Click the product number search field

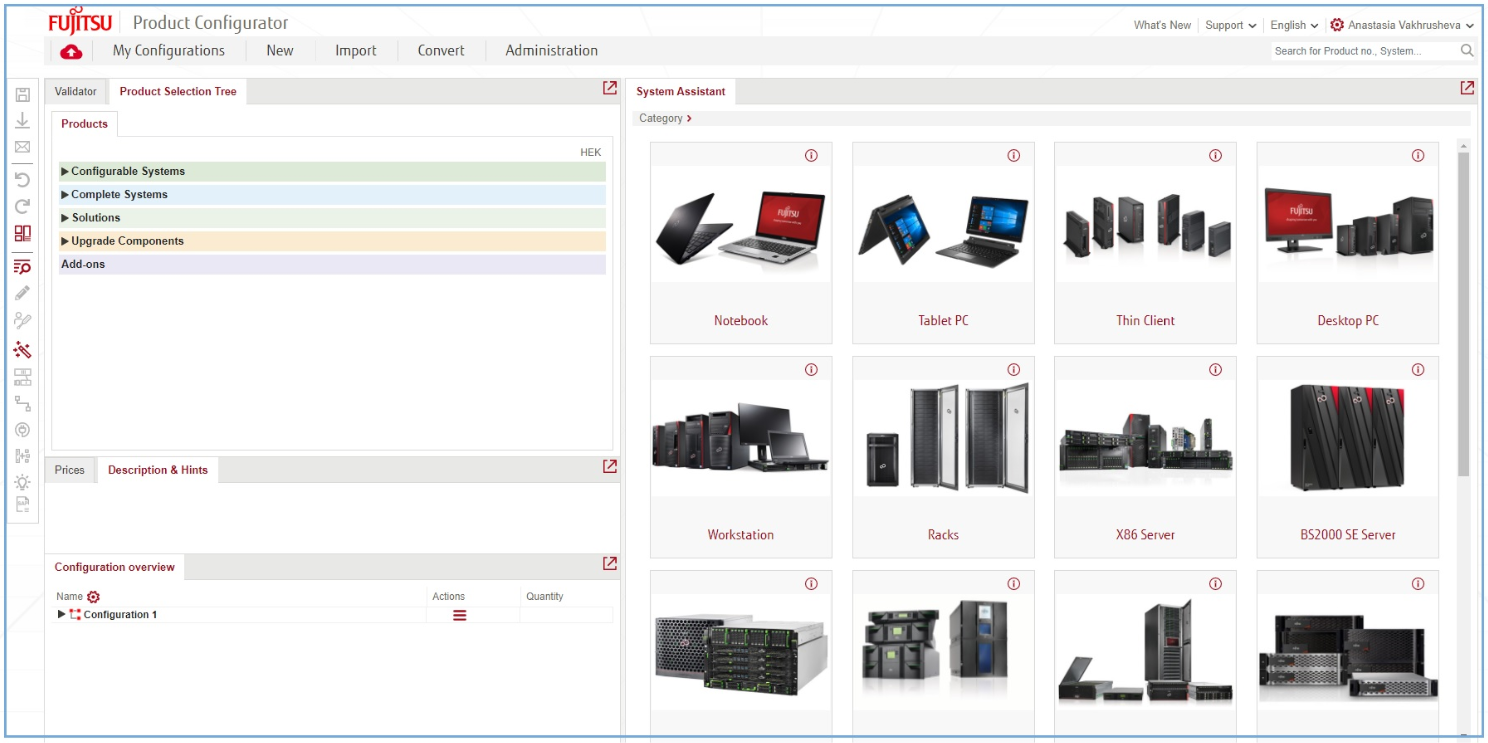(1364, 51)
